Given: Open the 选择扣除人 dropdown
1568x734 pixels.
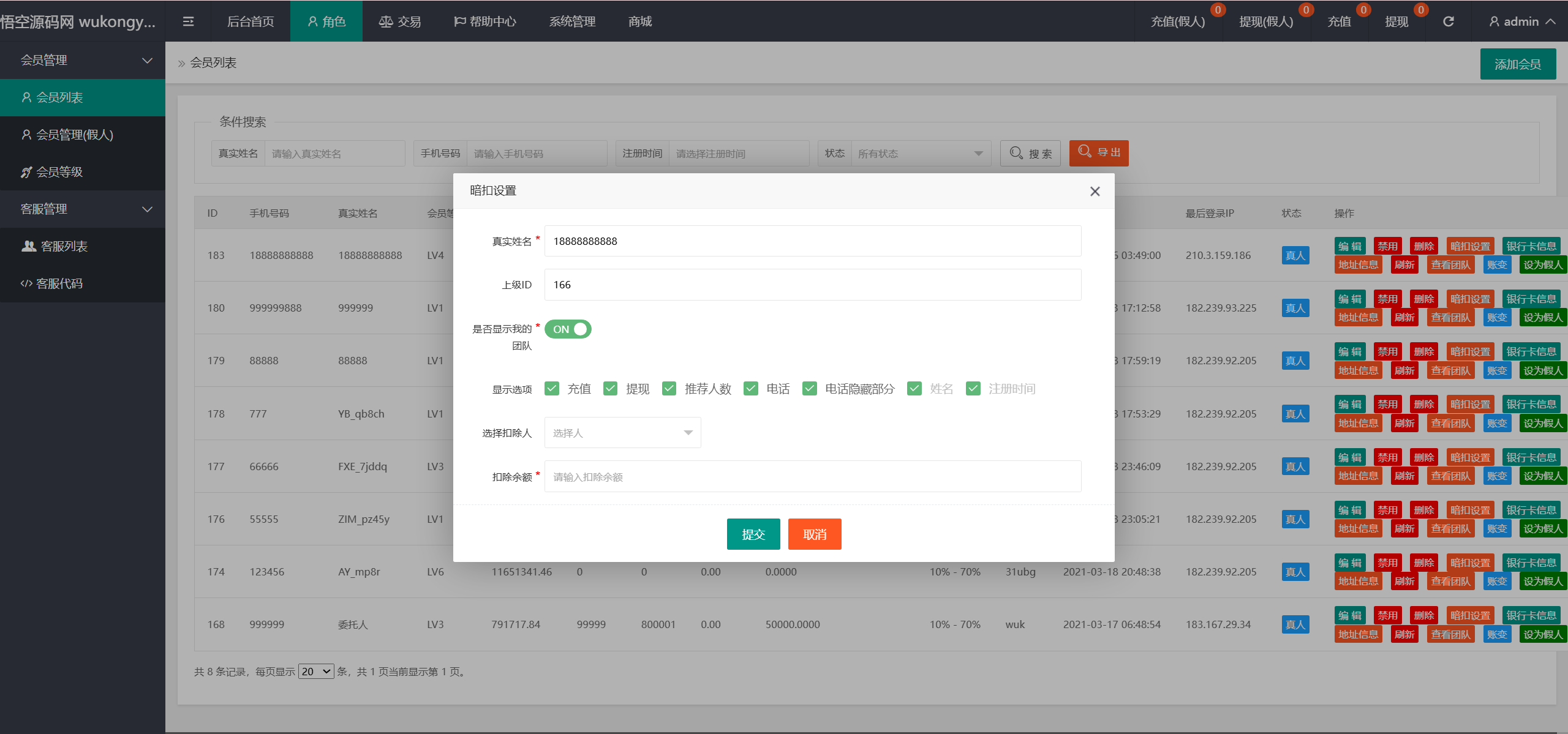Looking at the screenshot, I should [x=622, y=433].
